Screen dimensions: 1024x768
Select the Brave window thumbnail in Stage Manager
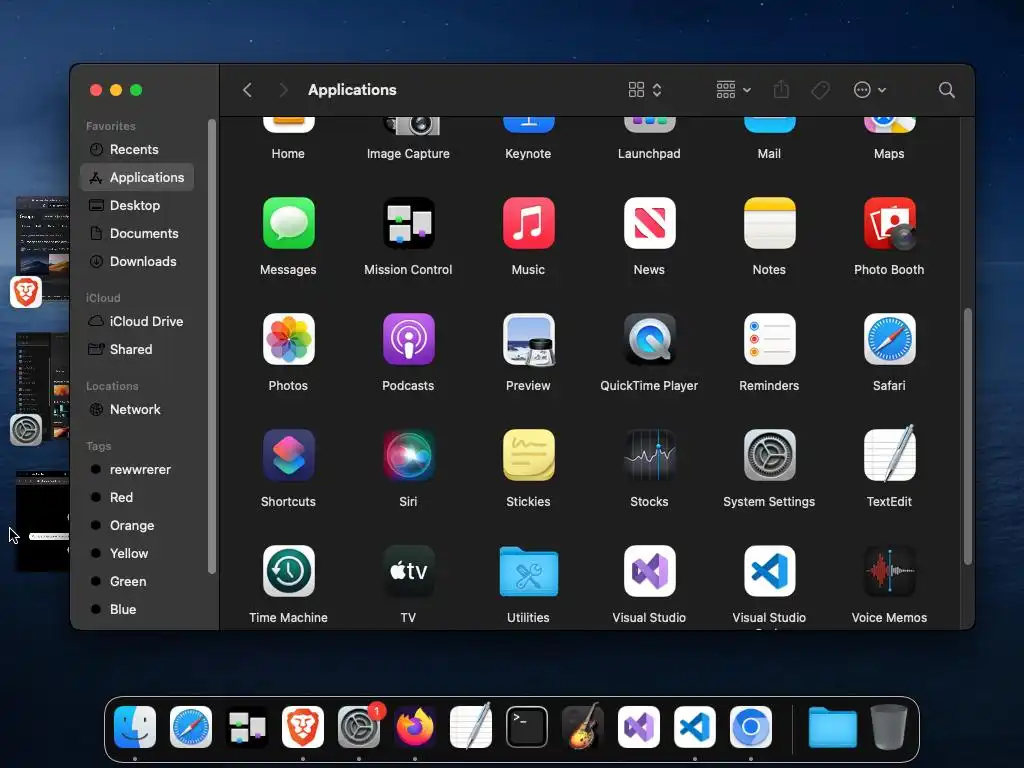point(42,248)
